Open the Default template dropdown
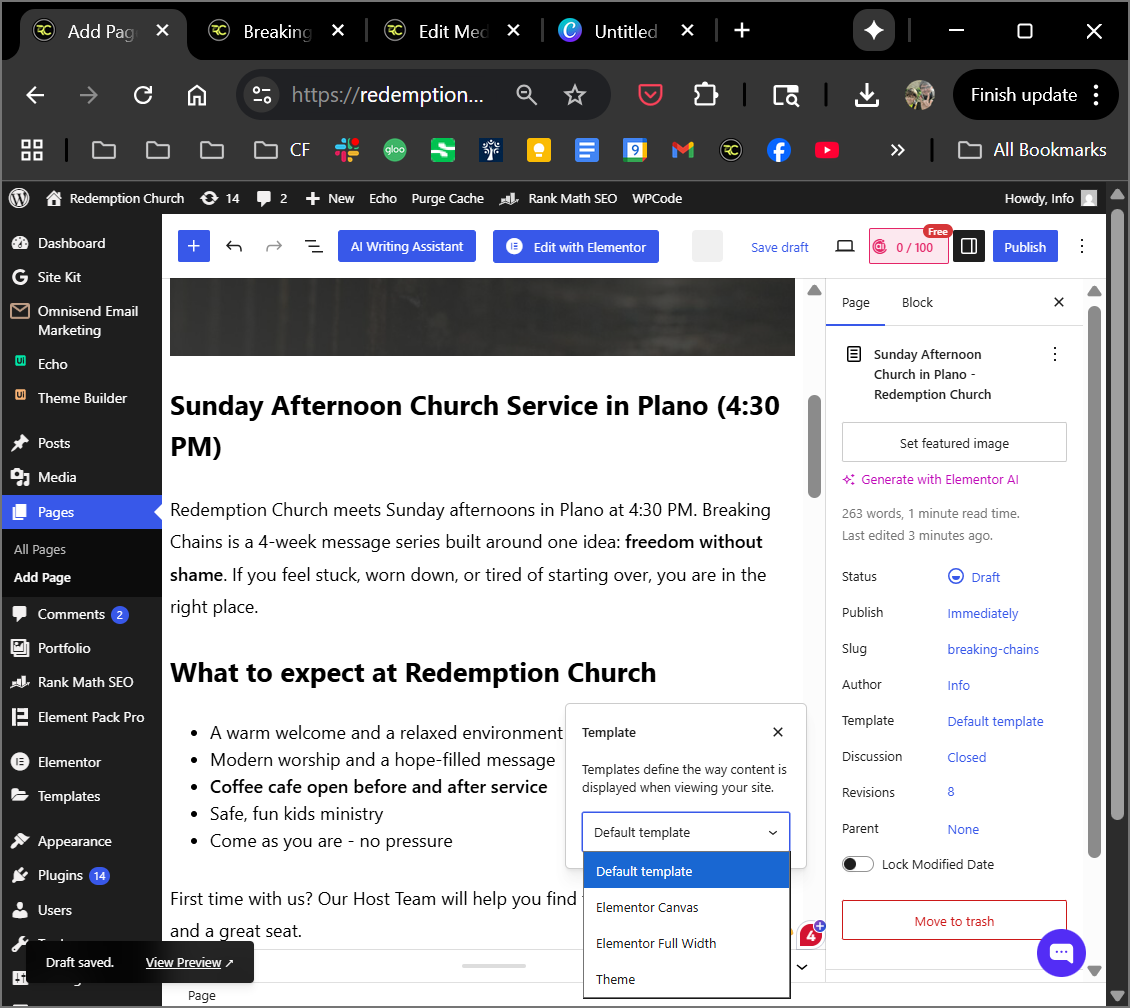Image resolution: width=1130 pixels, height=1008 pixels. [686, 832]
